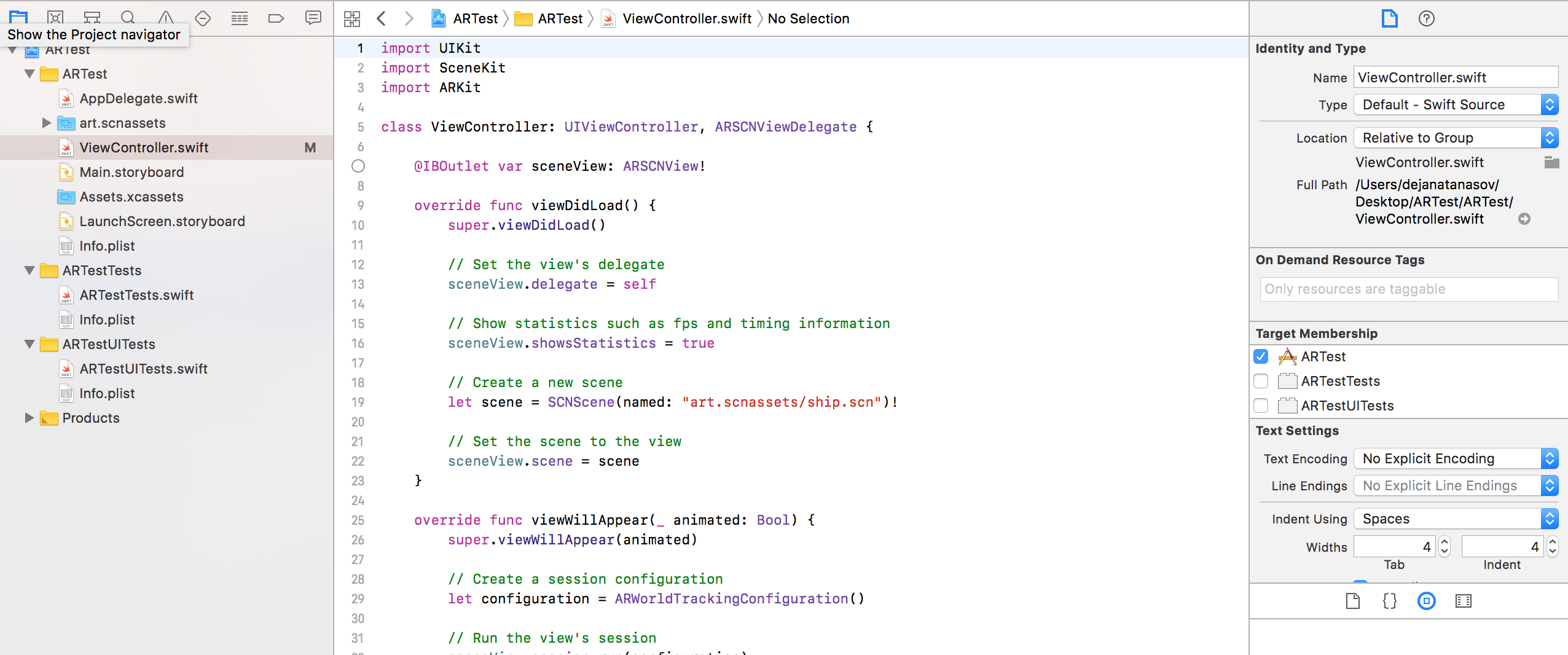
Task: Select the Object library tab
Action: 1426,601
